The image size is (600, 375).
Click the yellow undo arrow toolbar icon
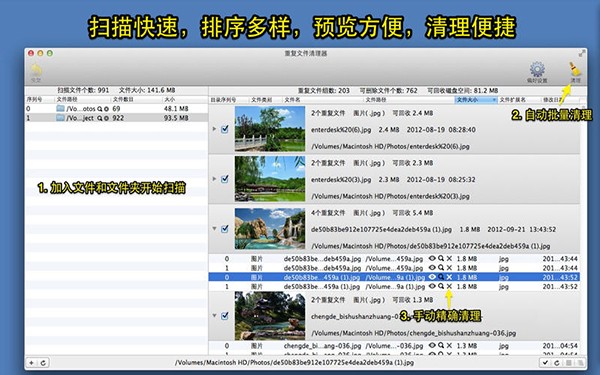36,70
